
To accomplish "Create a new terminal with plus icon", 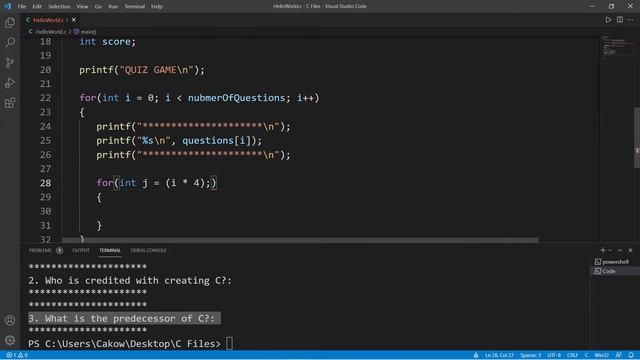I will tap(602, 250).
